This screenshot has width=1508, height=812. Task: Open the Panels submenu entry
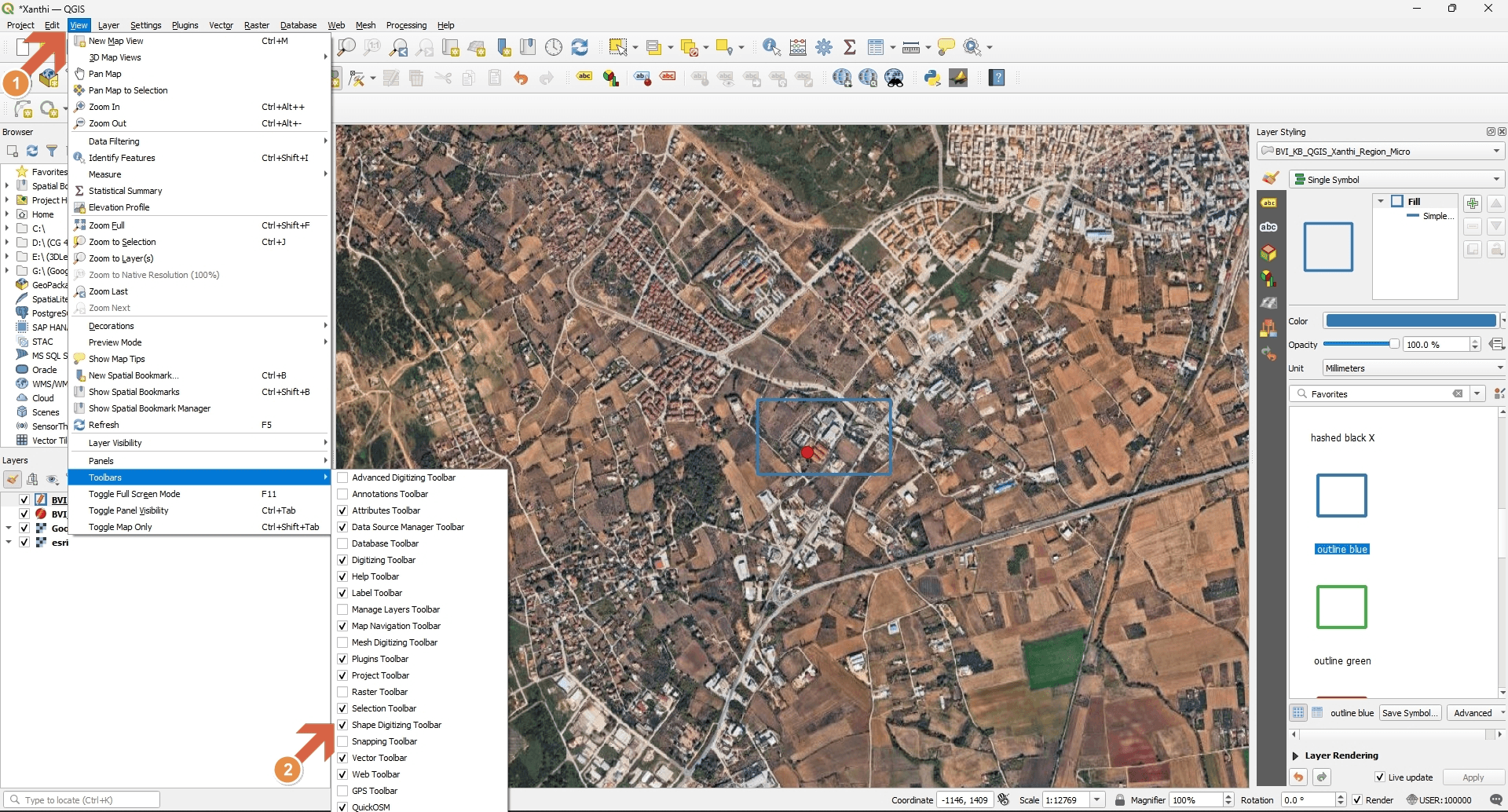point(199,461)
